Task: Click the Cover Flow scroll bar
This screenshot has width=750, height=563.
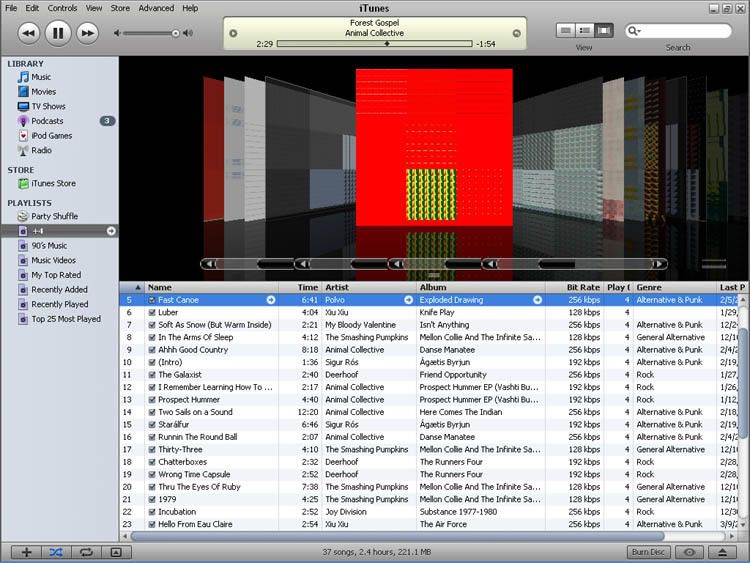Action: pos(434,264)
